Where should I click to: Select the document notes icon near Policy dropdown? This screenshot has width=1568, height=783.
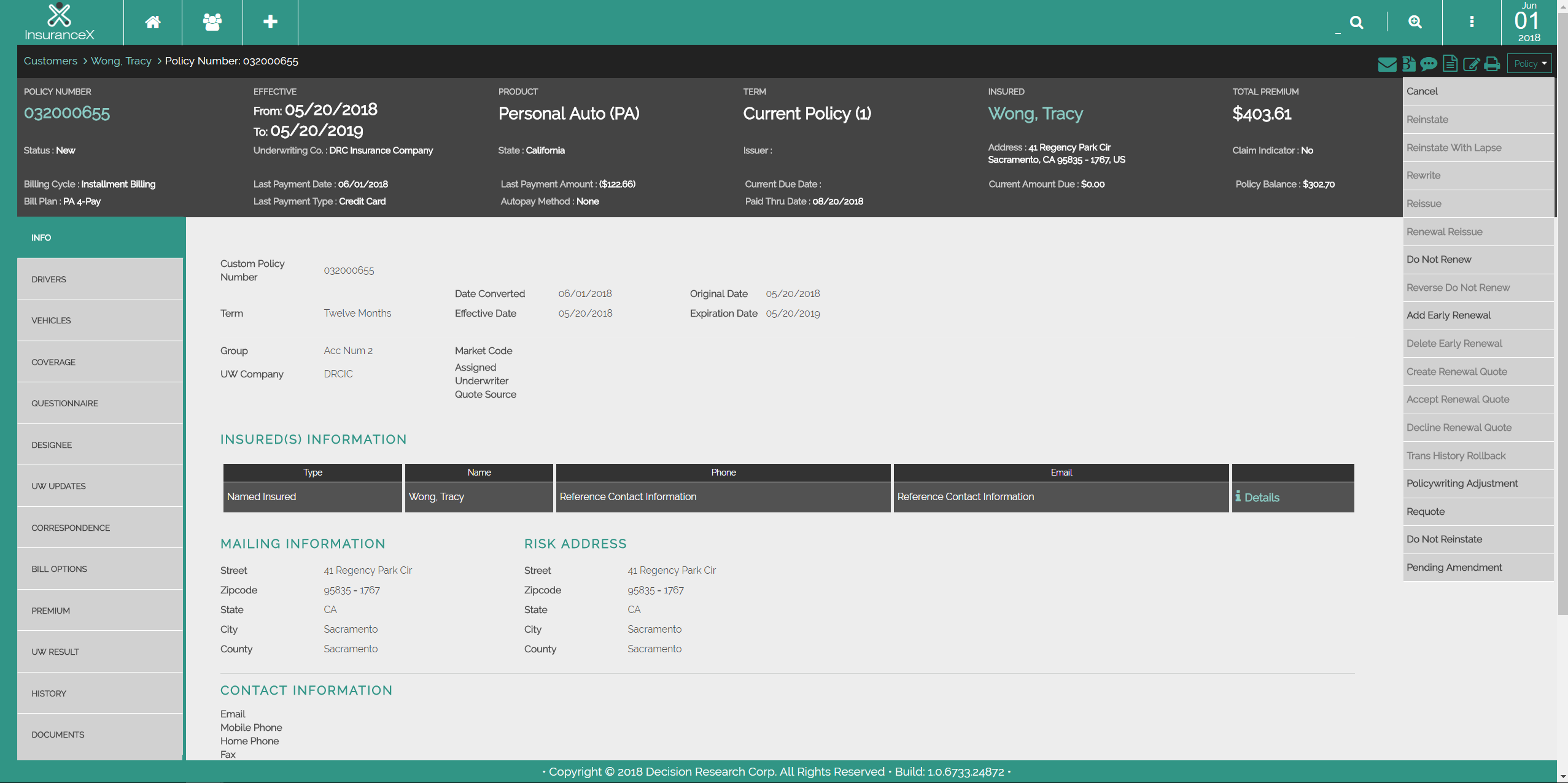(1450, 63)
